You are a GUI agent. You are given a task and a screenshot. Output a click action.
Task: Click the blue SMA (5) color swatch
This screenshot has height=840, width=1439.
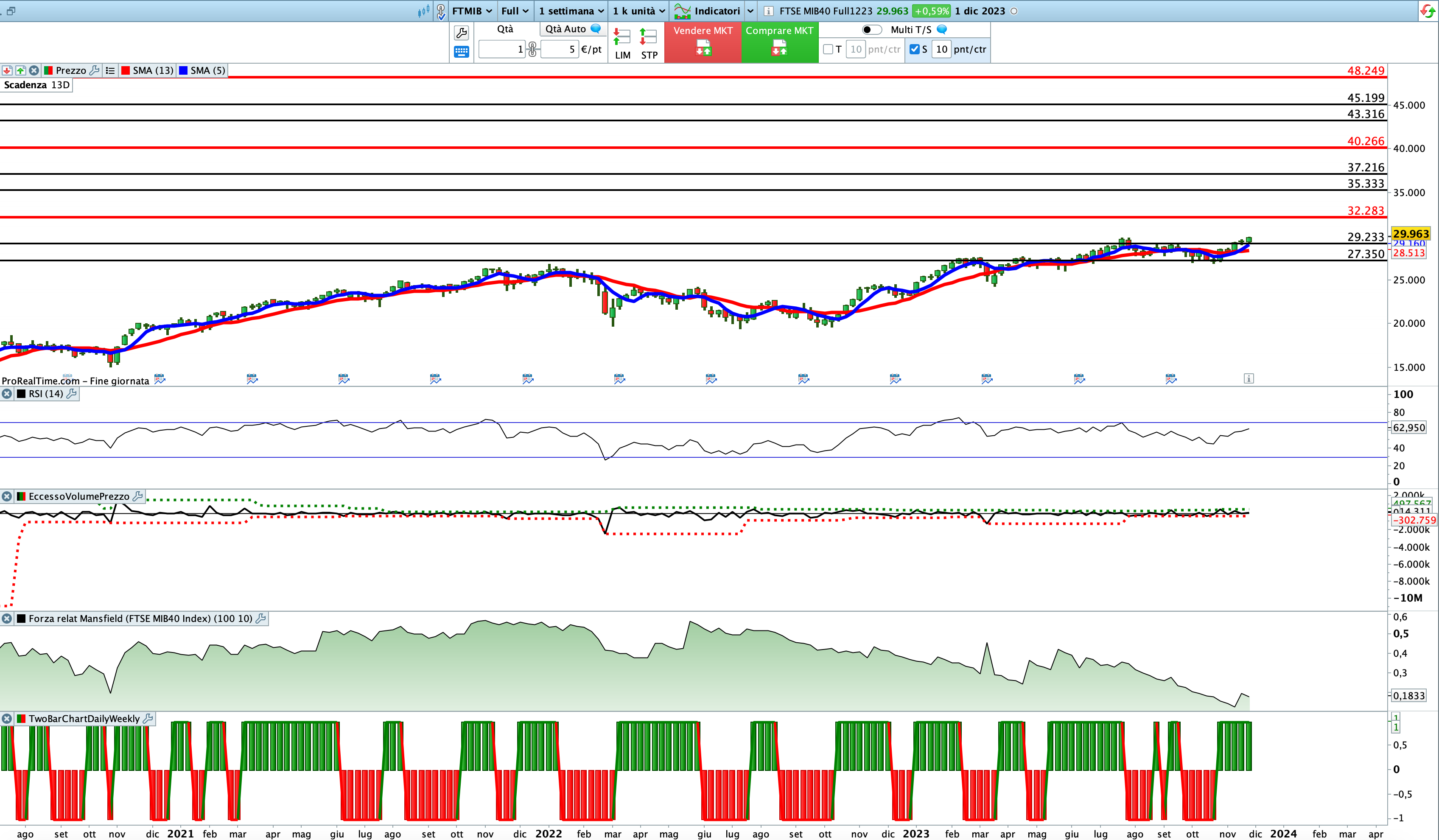tap(183, 70)
